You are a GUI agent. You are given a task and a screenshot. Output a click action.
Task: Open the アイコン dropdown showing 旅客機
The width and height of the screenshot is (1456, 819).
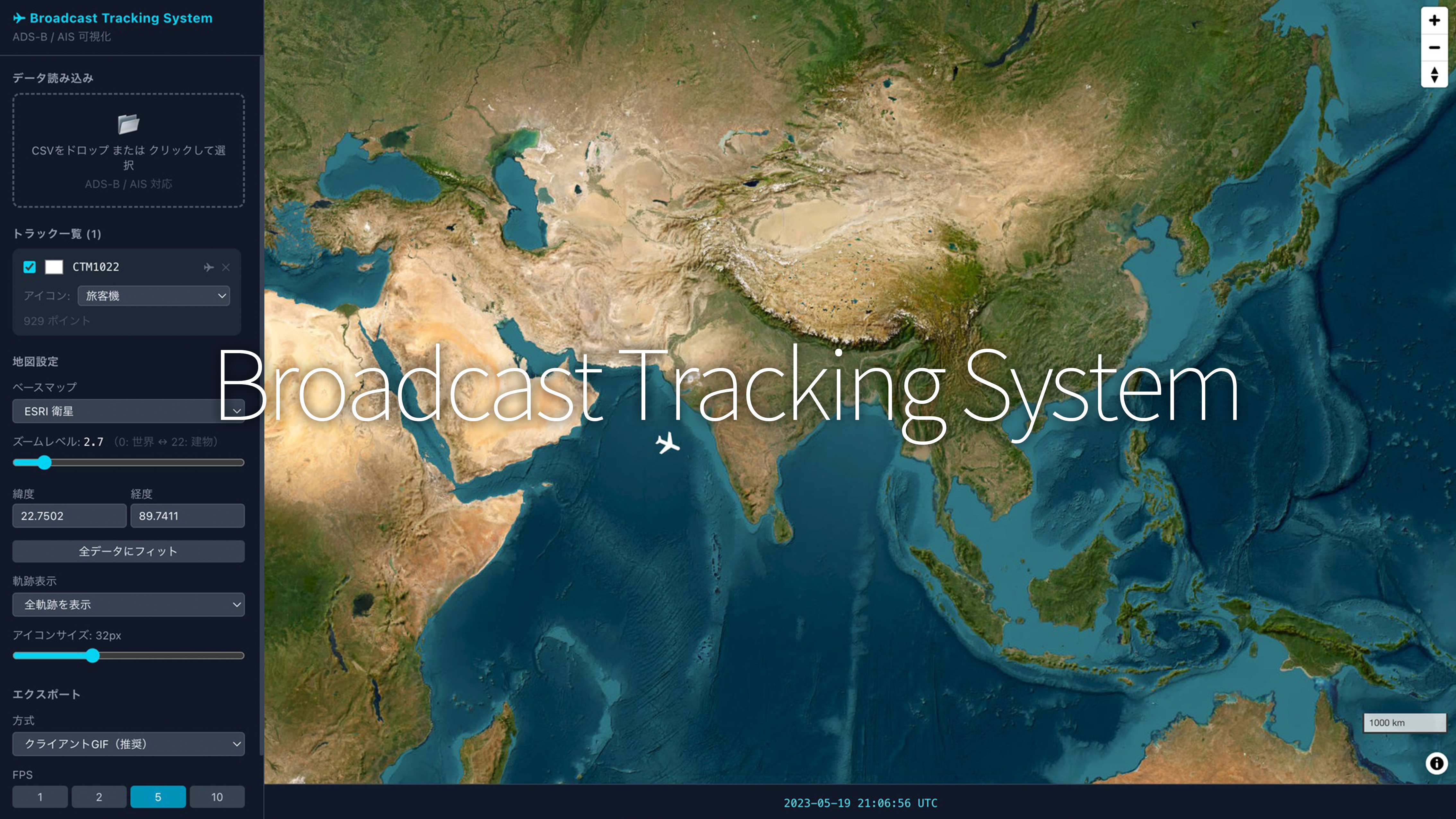[x=154, y=296]
